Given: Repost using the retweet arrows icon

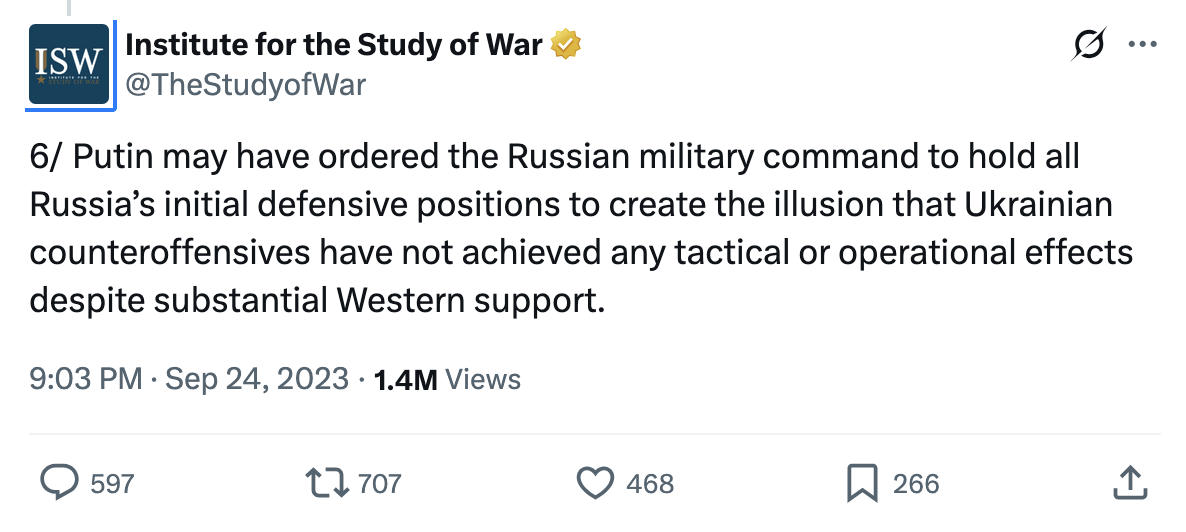Looking at the screenshot, I should coord(327,483).
